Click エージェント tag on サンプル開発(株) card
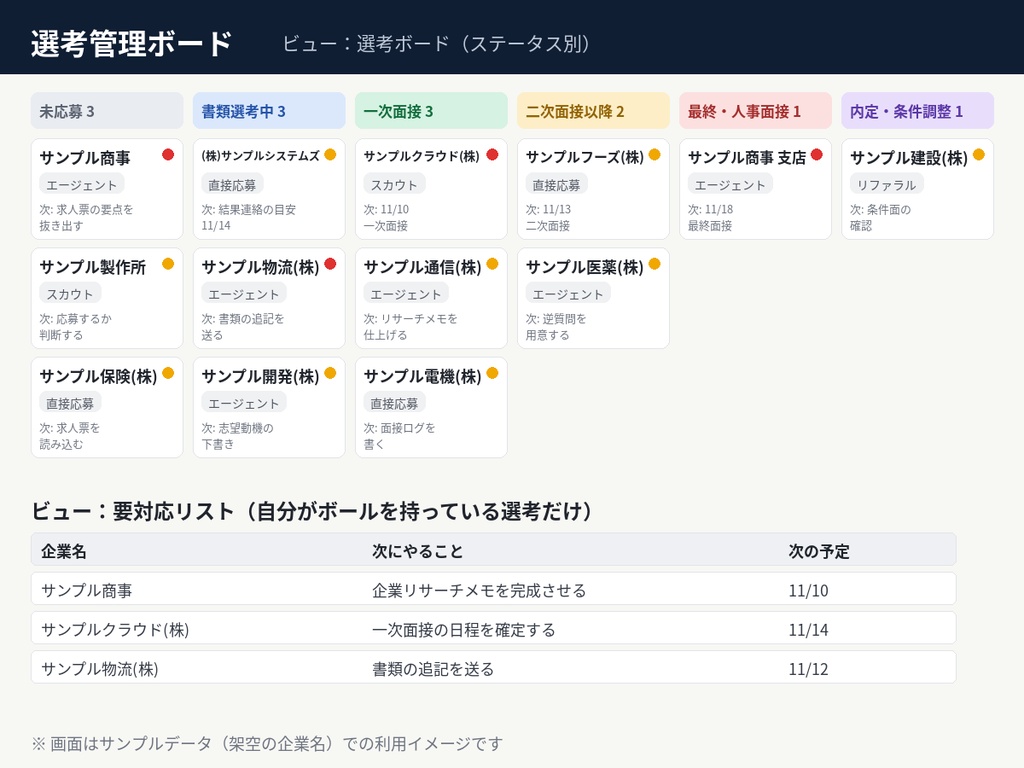The width and height of the screenshot is (1024, 768). [x=244, y=403]
